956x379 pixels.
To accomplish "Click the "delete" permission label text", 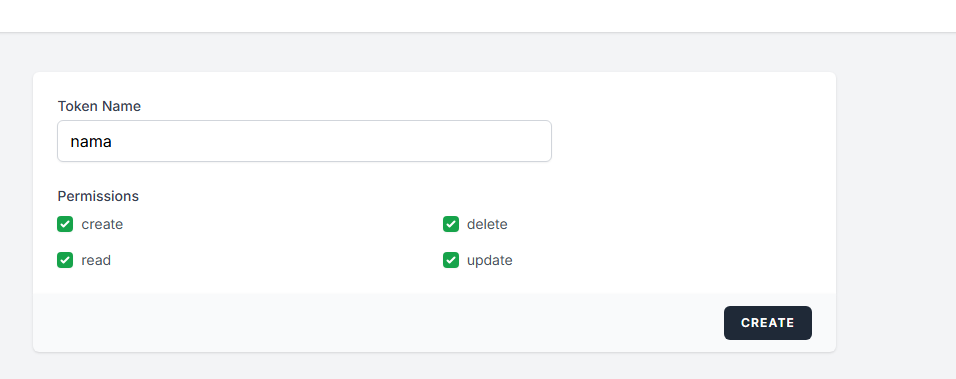I will tap(487, 224).
